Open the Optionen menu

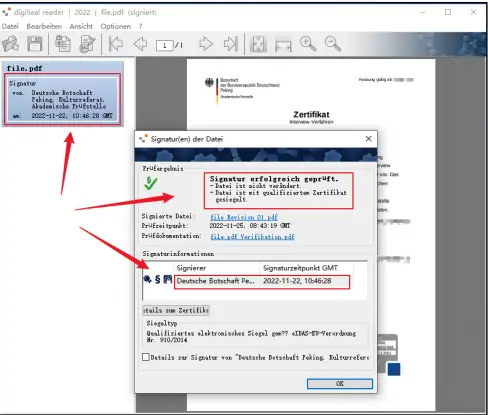pyautogui.click(x=116, y=26)
